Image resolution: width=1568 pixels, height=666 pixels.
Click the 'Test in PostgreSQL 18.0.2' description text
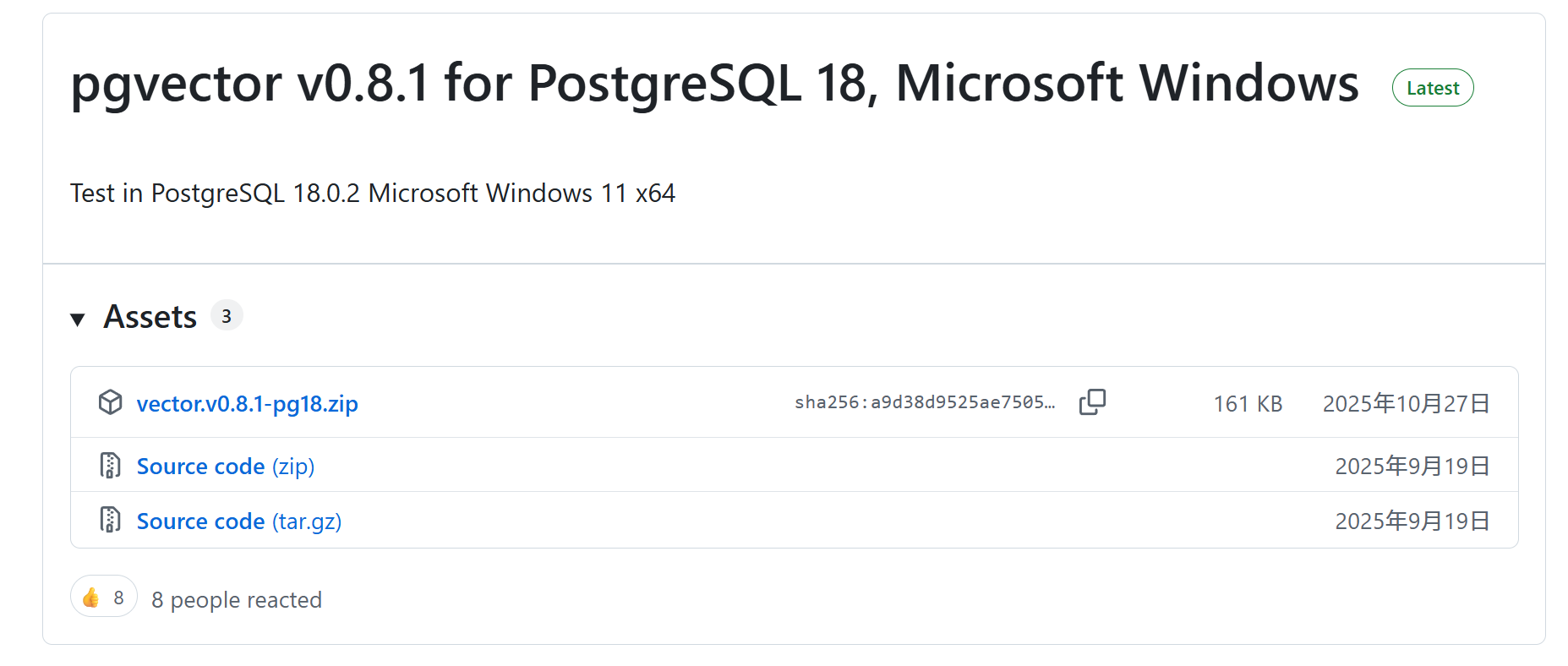click(372, 194)
